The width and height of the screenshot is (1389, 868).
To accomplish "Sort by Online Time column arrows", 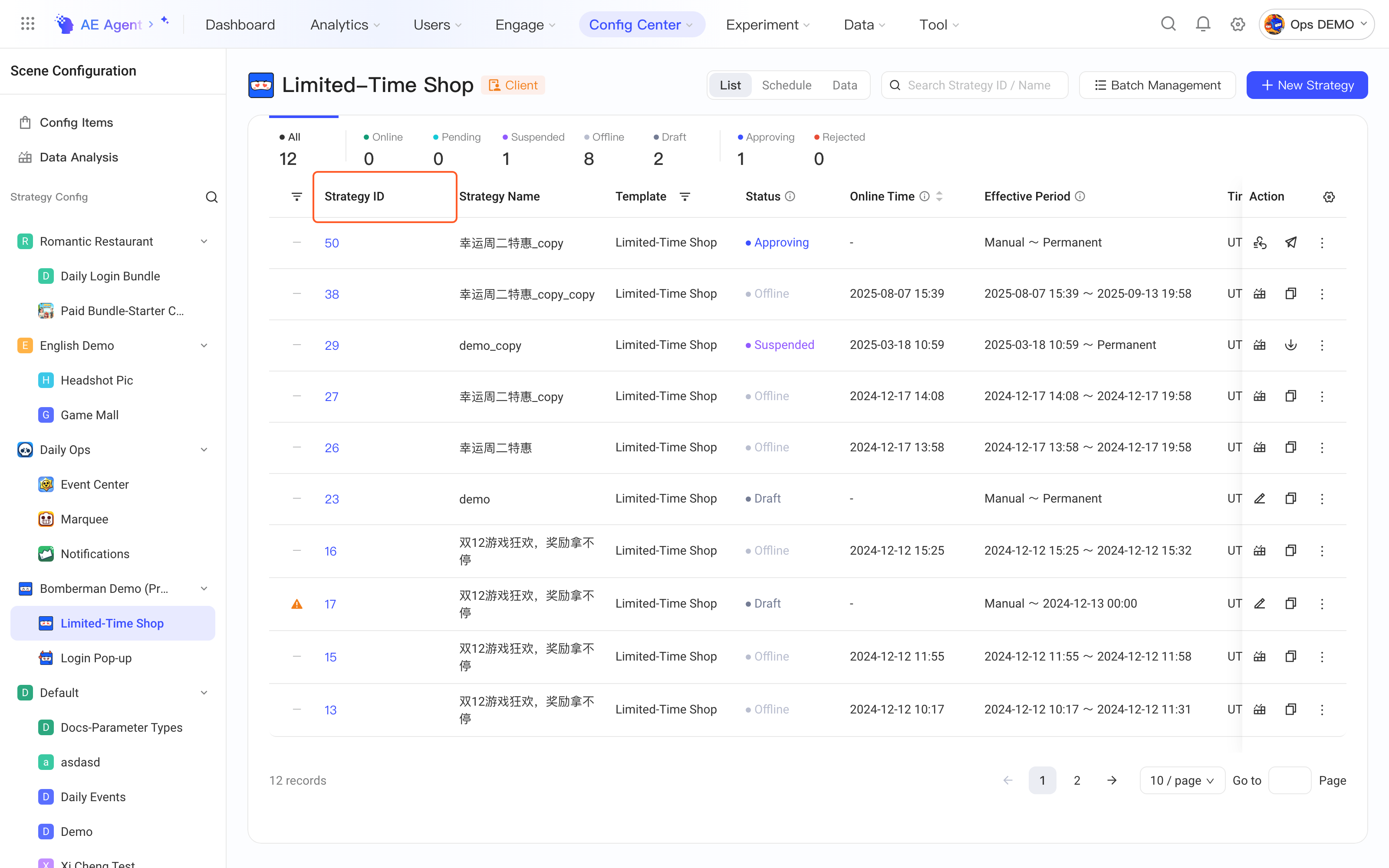I will click(939, 196).
